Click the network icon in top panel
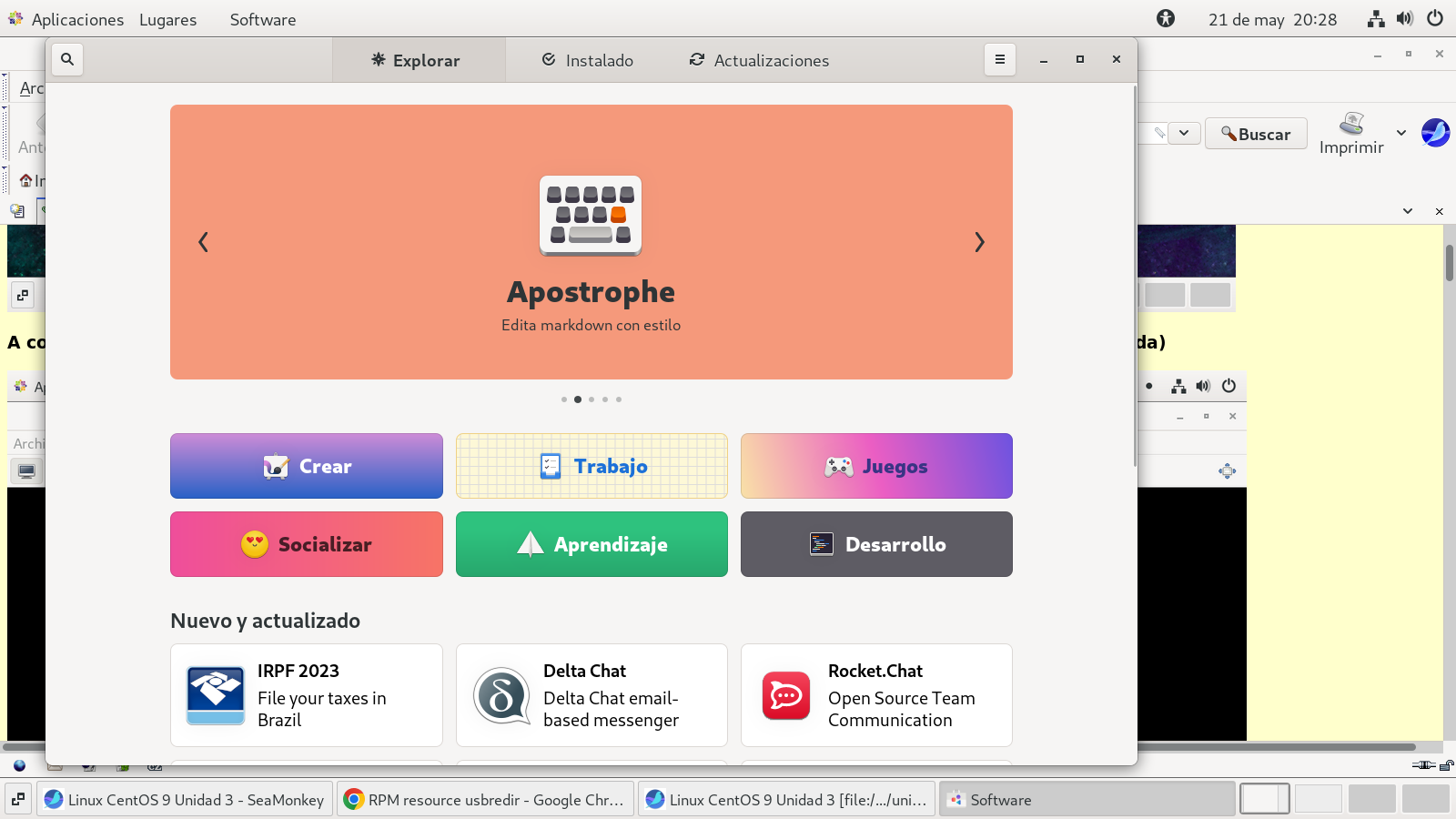 [1376, 19]
